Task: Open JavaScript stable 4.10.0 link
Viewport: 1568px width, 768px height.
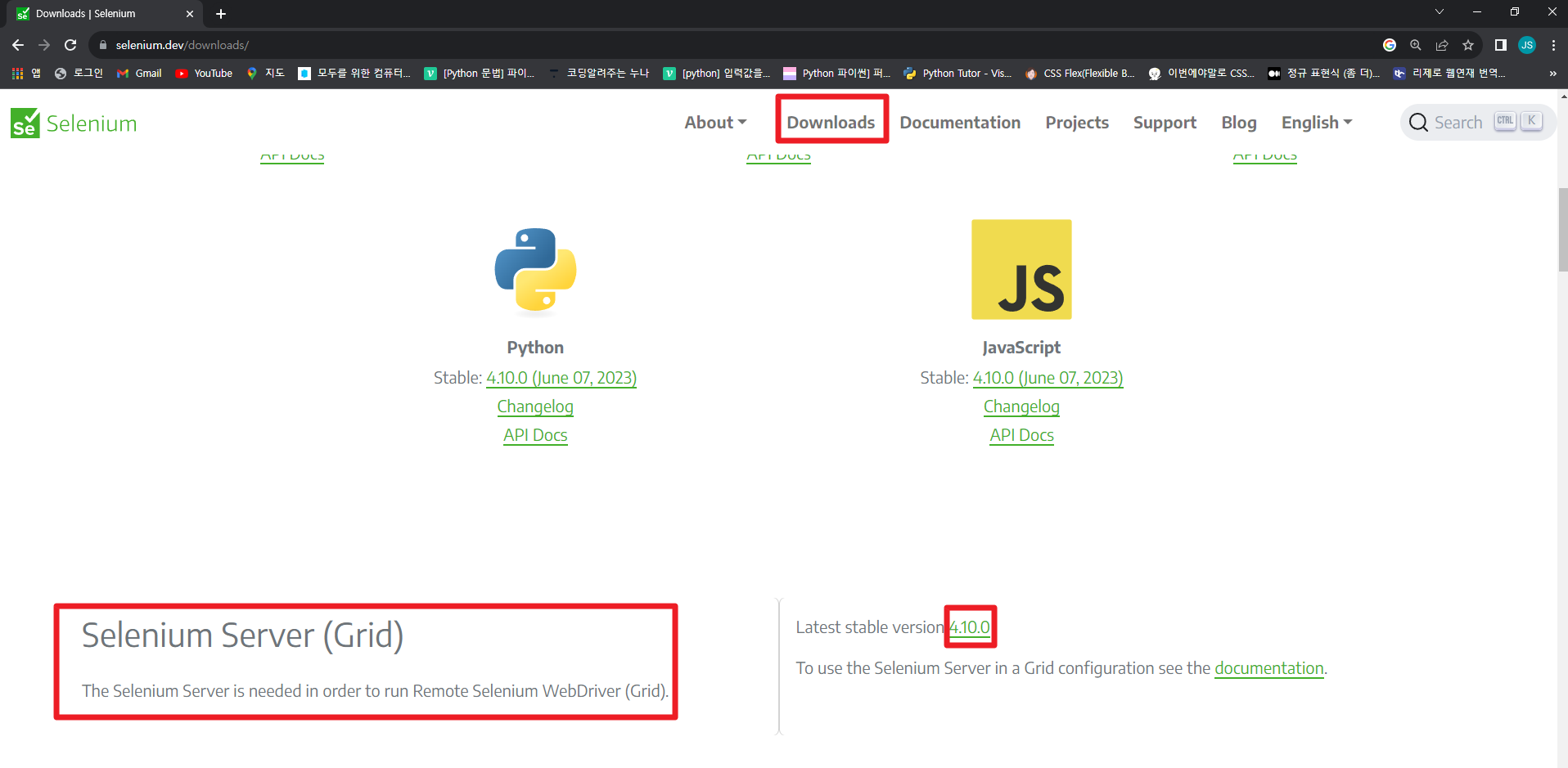Action: pyautogui.click(x=1048, y=378)
